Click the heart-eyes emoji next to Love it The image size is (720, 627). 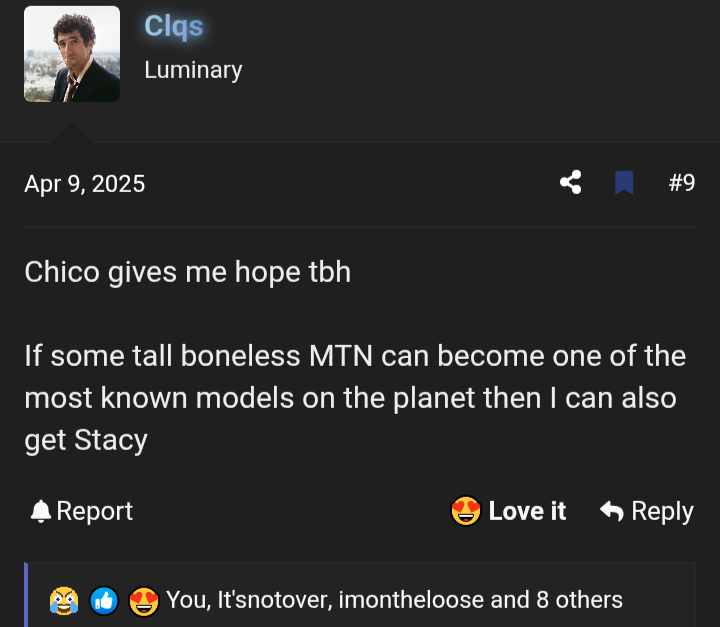[466, 511]
